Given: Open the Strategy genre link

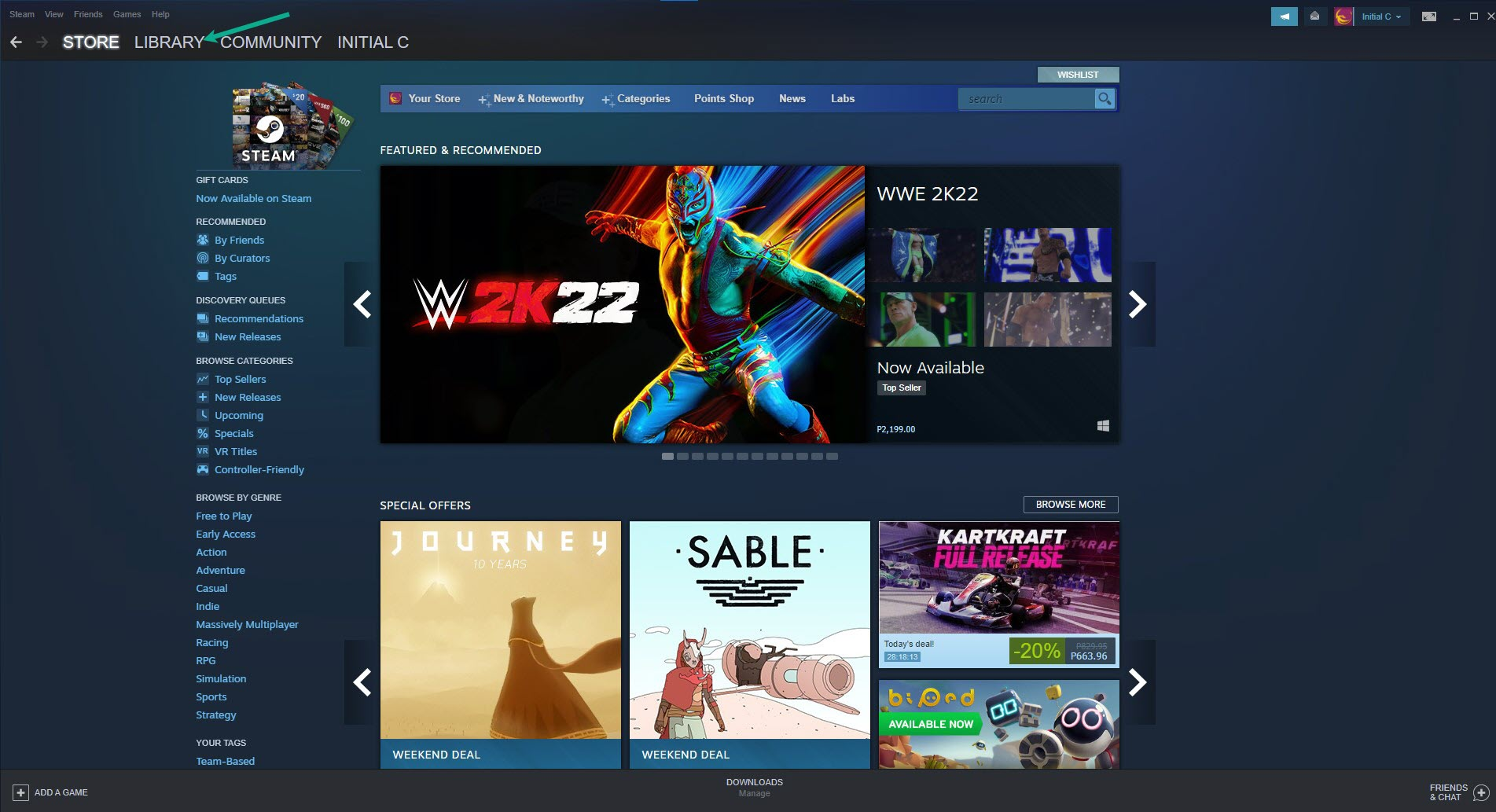Looking at the screenshot, I should 216,715.
